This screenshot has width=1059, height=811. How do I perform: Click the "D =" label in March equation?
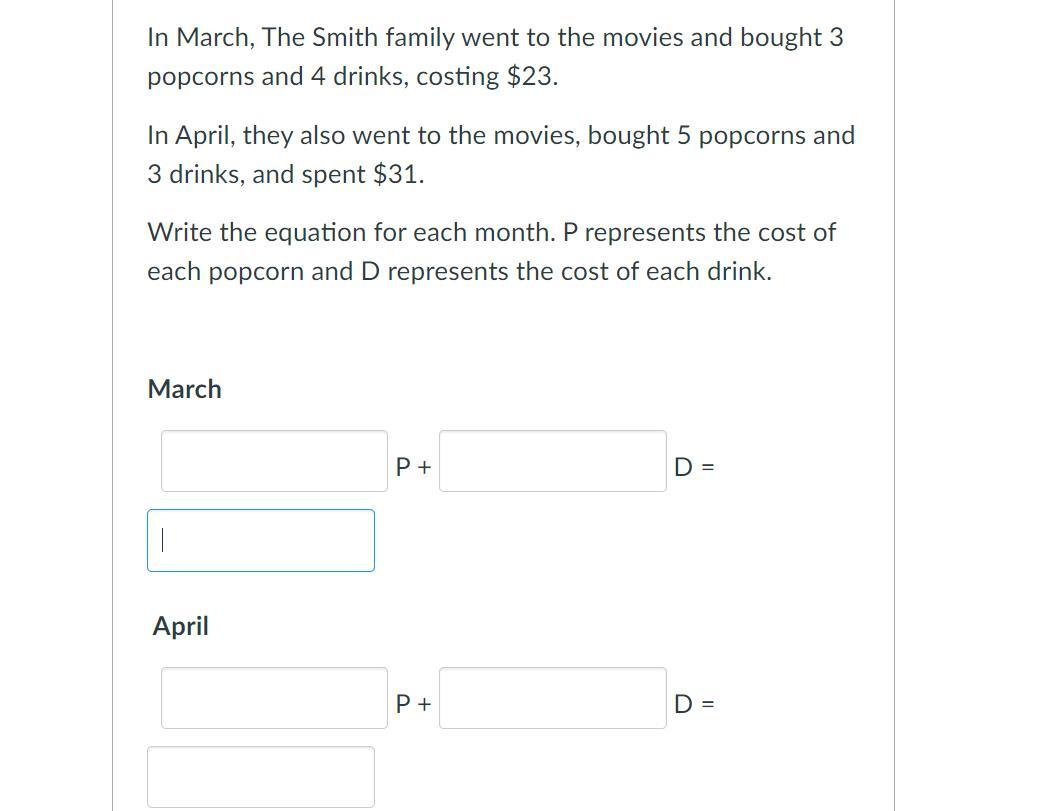tap(693, 467)
